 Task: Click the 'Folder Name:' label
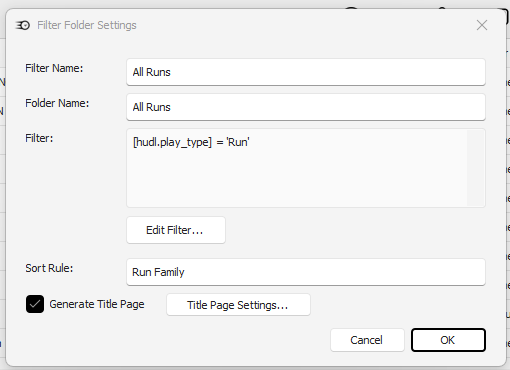(57, 103)
